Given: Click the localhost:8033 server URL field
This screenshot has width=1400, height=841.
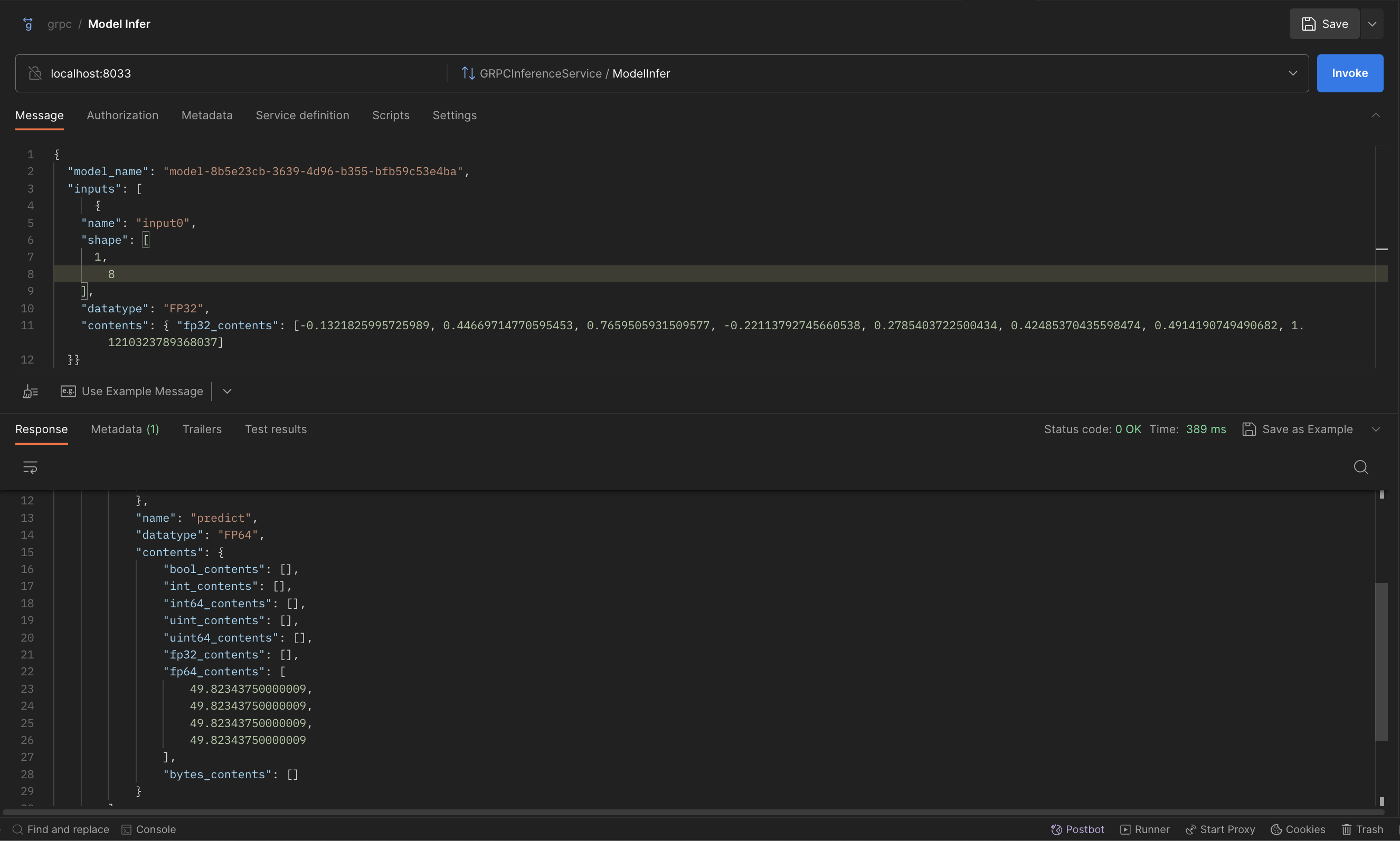Looking at the screenshot, I should [x=227, y=73].
